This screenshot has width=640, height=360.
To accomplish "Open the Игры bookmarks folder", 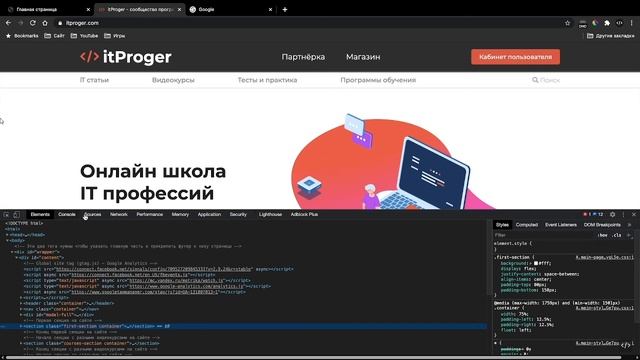I will (114, 36).
